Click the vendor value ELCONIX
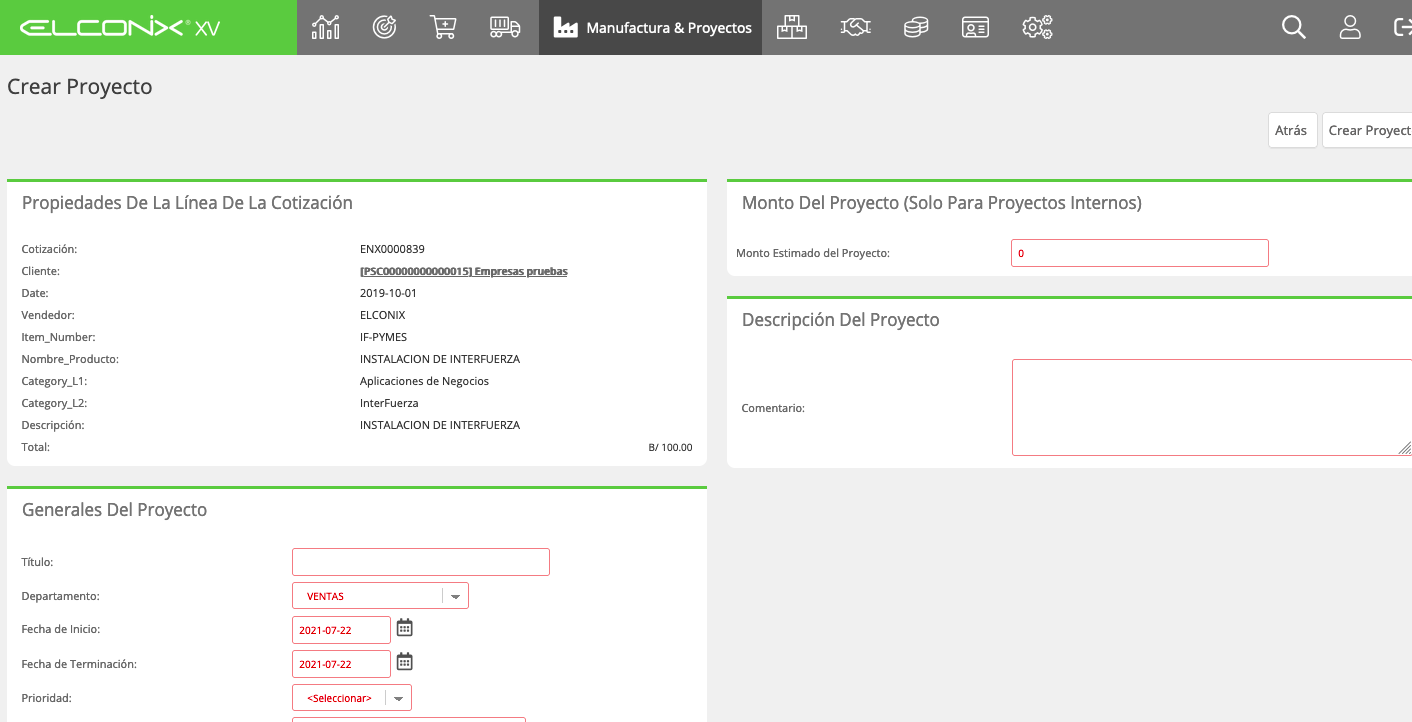 382,315
